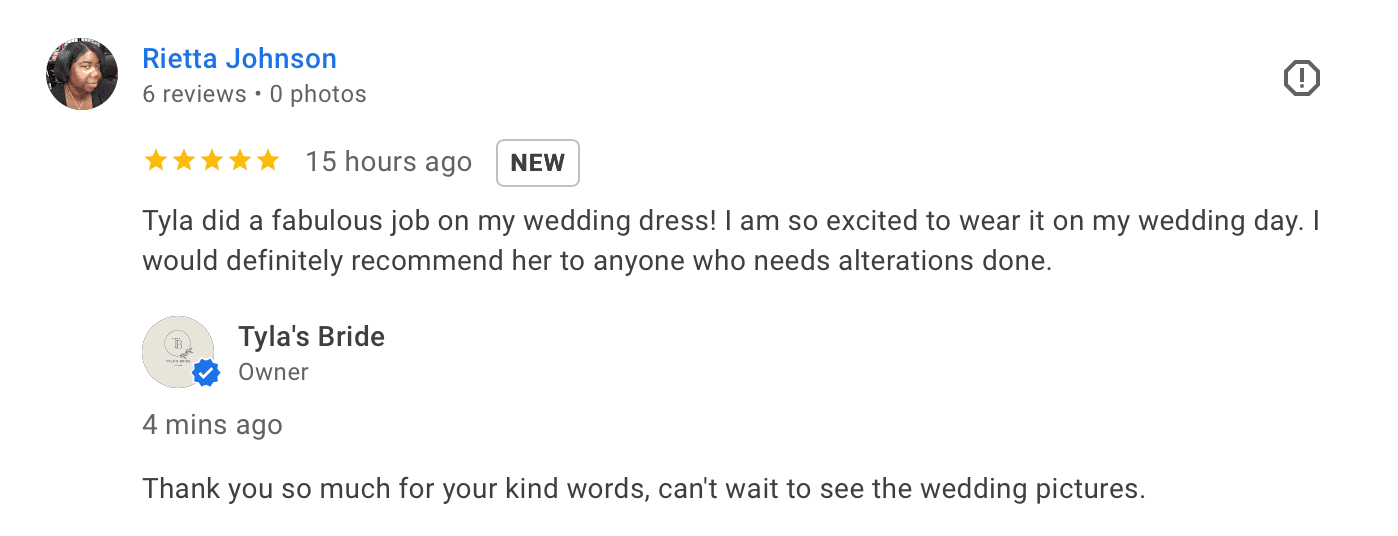Click the owner's reply "Thank you so much"
This screenshot has width=1398, height=536.
643,489
